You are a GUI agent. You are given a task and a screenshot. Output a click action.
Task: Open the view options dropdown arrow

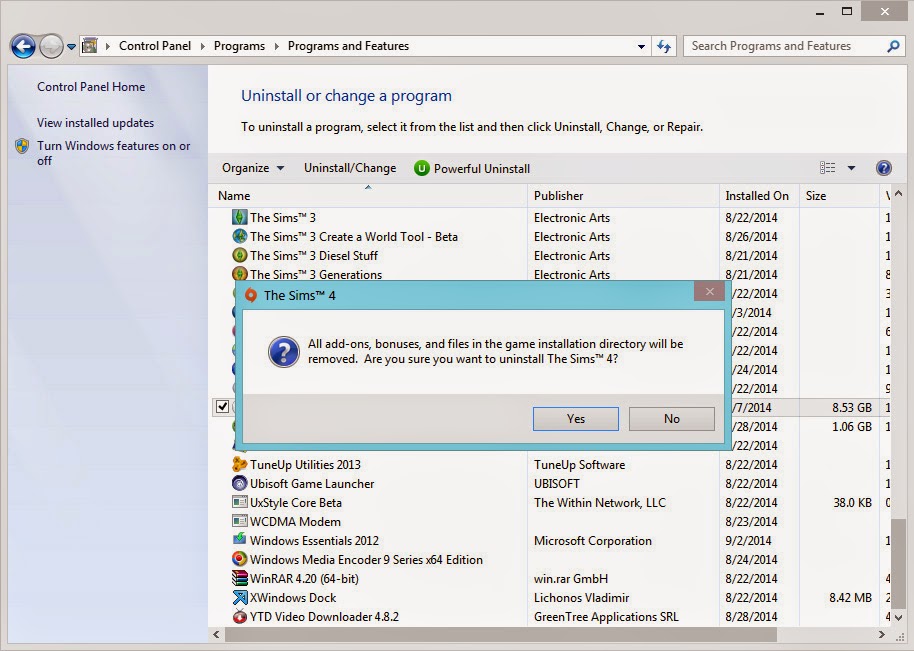tap(851, 168)
